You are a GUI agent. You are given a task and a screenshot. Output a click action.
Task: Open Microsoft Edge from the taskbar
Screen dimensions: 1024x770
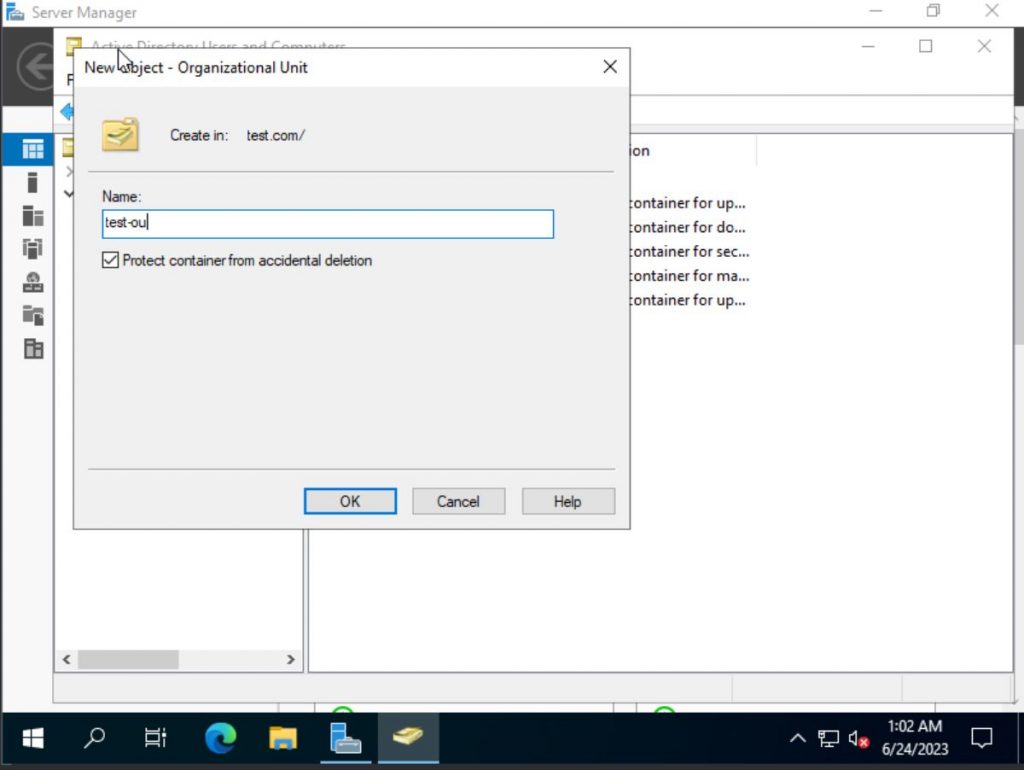click(x=220, y=738)
